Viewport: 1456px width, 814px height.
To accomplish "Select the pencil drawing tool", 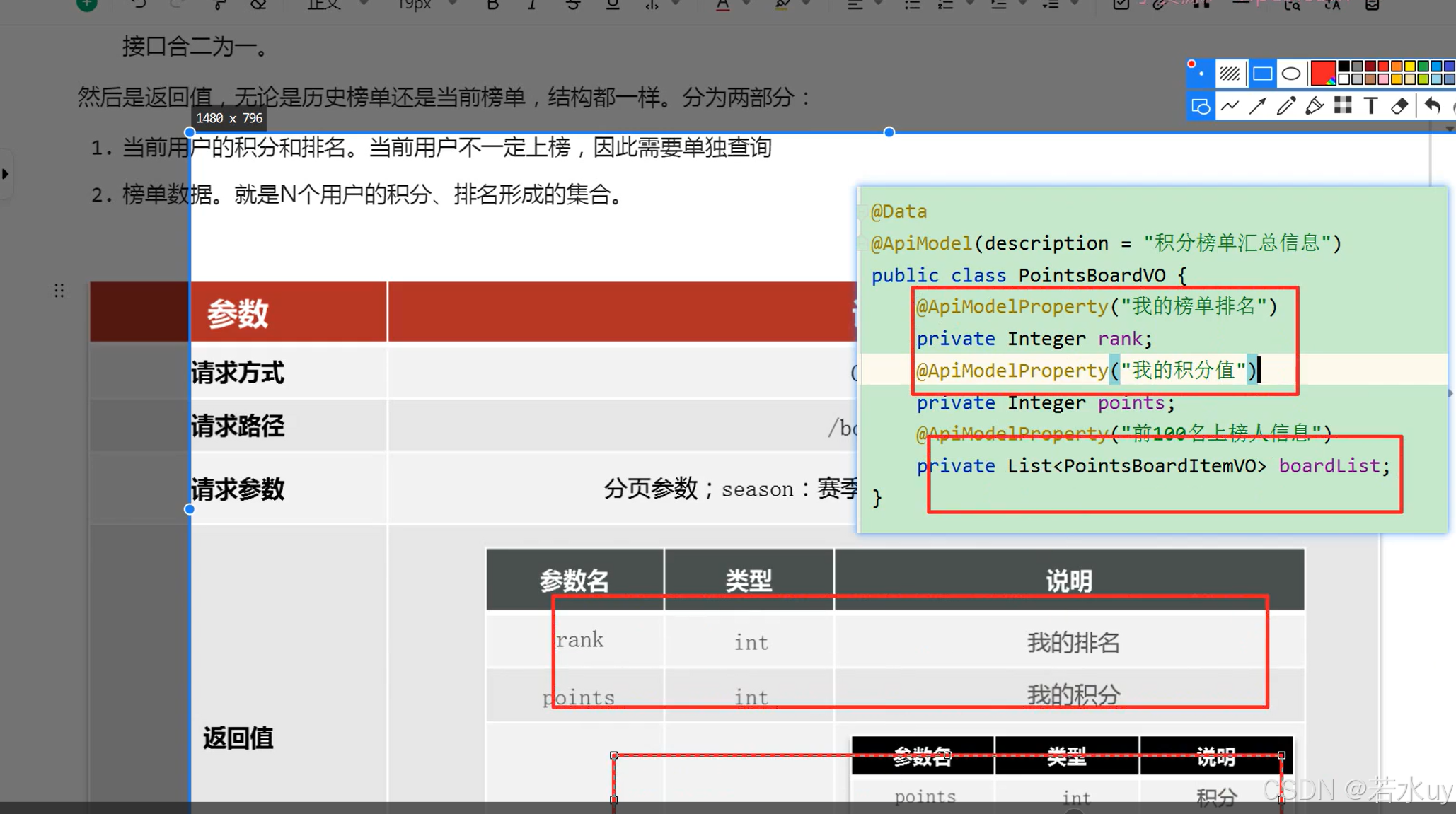I will (1285, 107).
